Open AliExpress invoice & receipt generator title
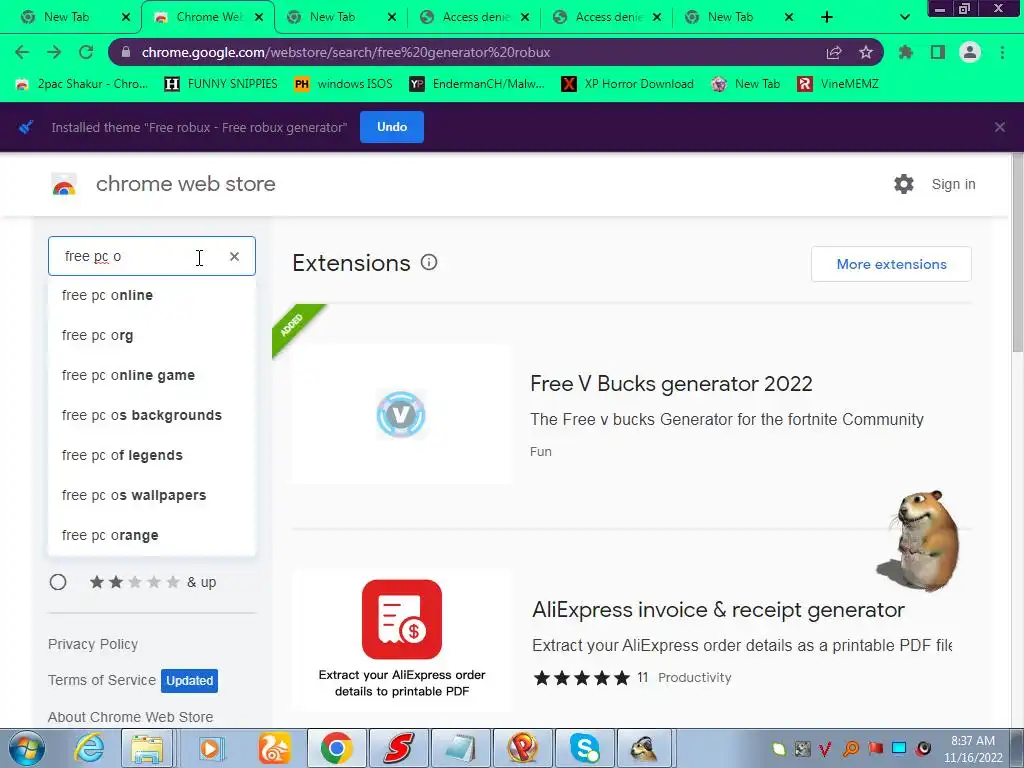Viewport: 1024px width, 768px height. pyautogui.click(x=718, y=609)
